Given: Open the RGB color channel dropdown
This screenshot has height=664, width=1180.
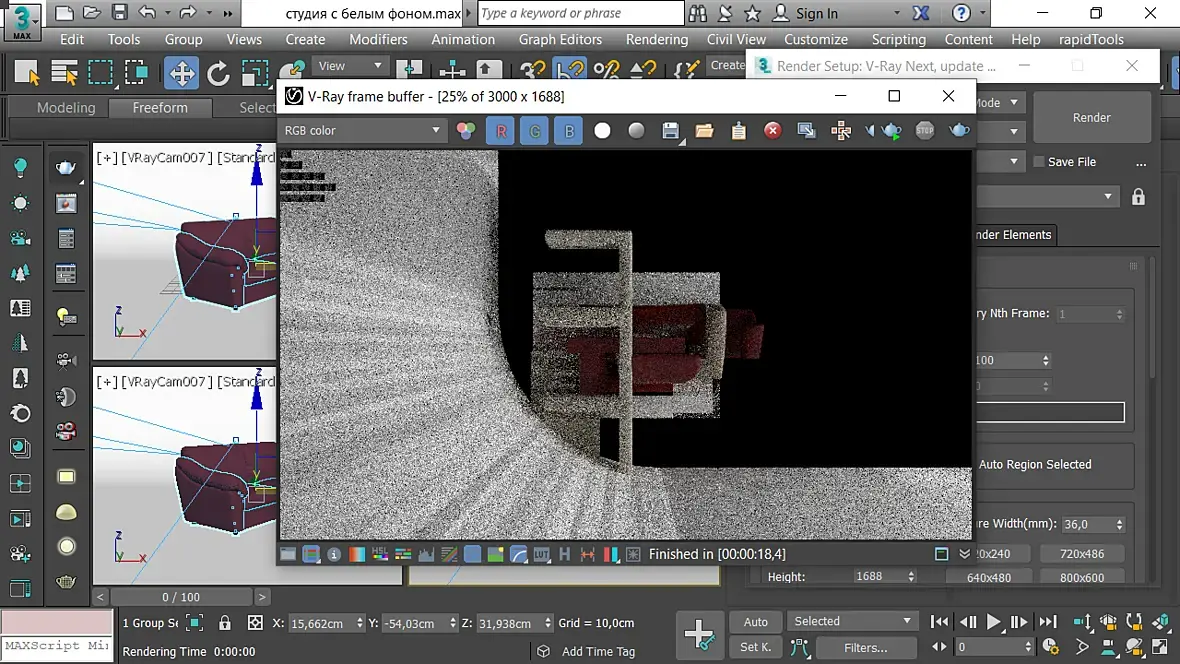Looking at the screenshot, I should point(362,131).
